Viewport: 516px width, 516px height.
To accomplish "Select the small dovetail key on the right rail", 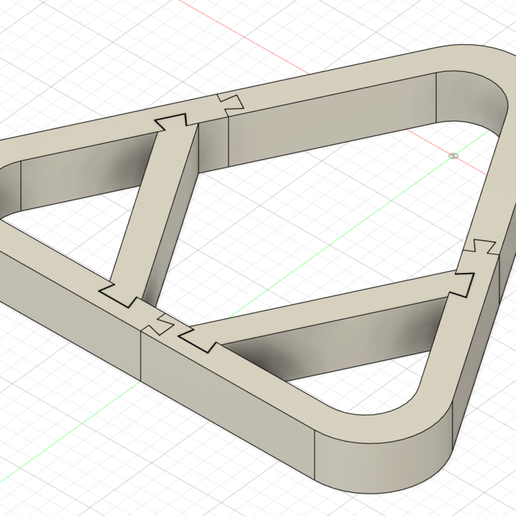I will click(483, 247).
